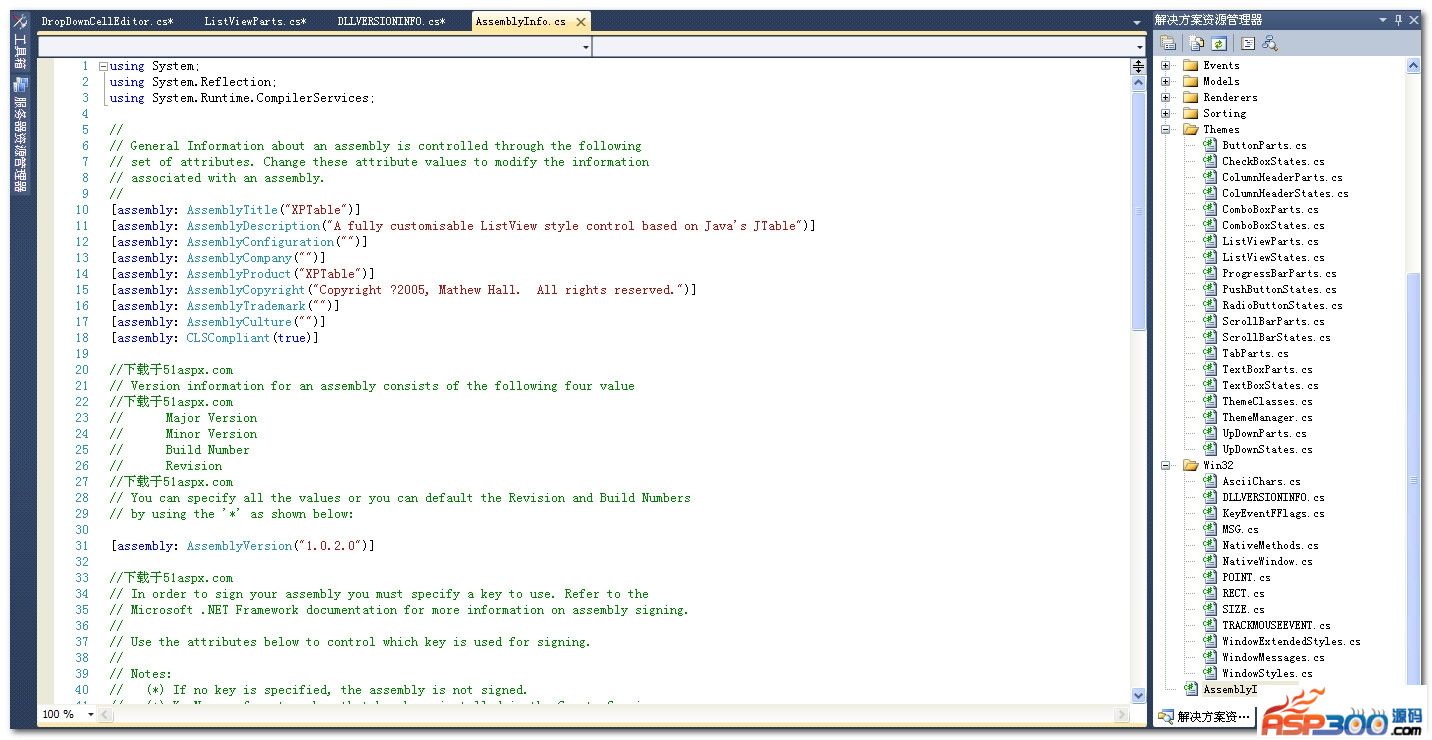Pin the Solution Explorer panel with pushpin
Screen dimensions: 1432x740
(x=1398, y=20)
